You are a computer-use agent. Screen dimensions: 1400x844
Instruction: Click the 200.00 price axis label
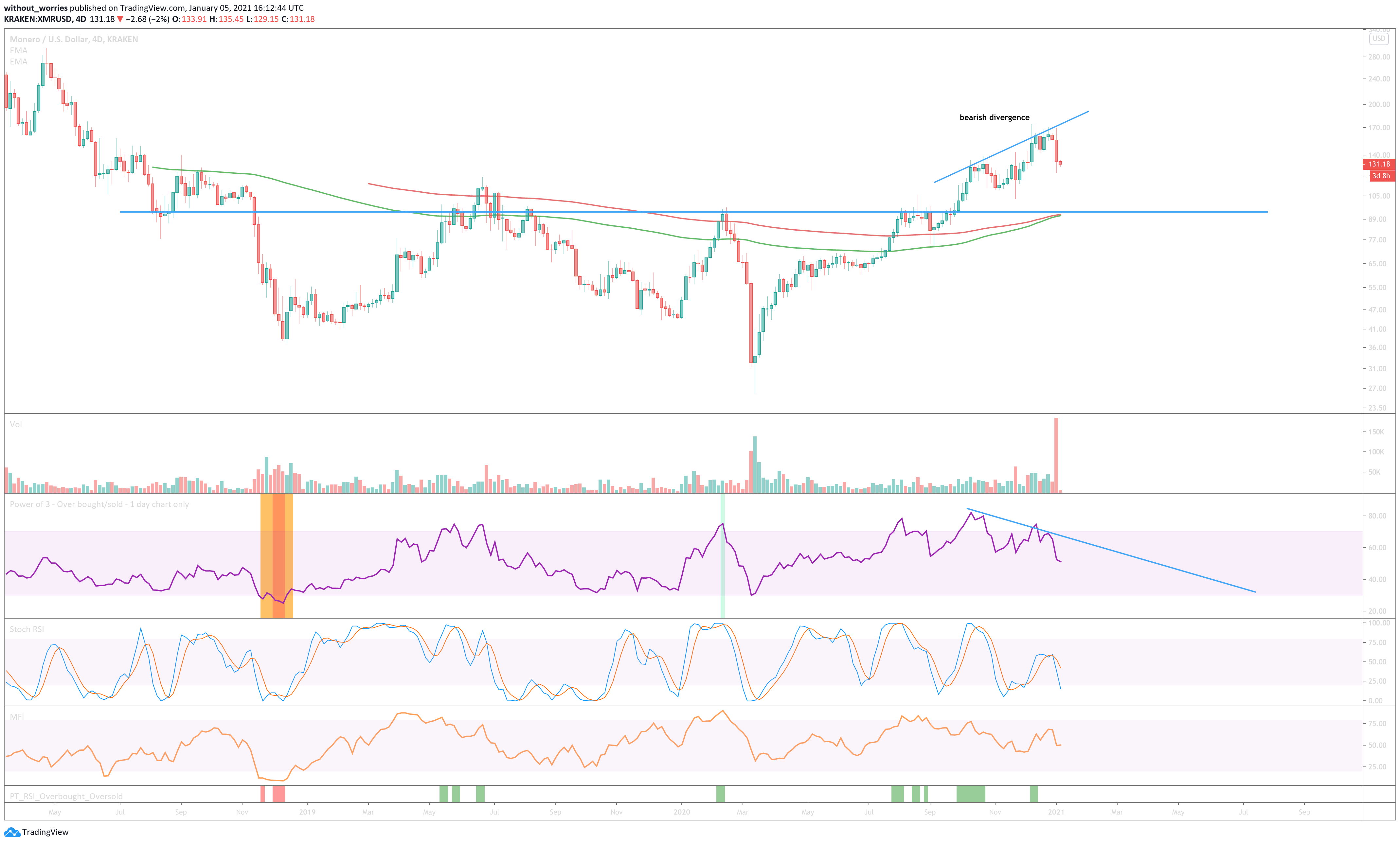pos(1379,104)
